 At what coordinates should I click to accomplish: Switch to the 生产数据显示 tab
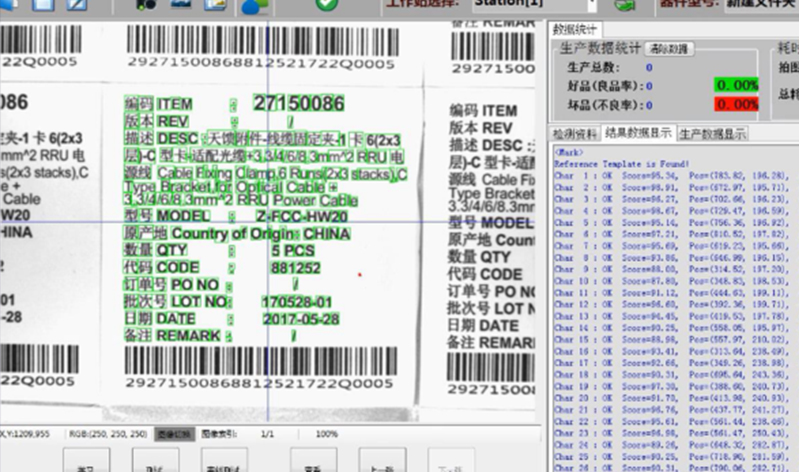712,134
